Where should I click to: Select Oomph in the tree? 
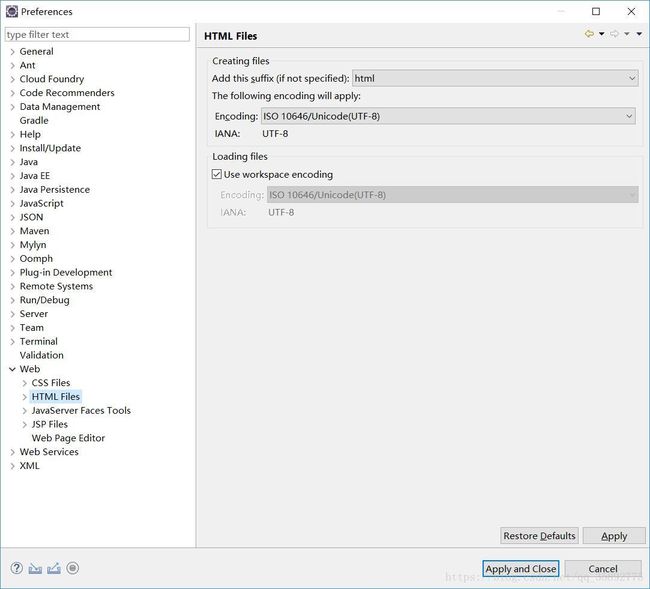point(36,259)
